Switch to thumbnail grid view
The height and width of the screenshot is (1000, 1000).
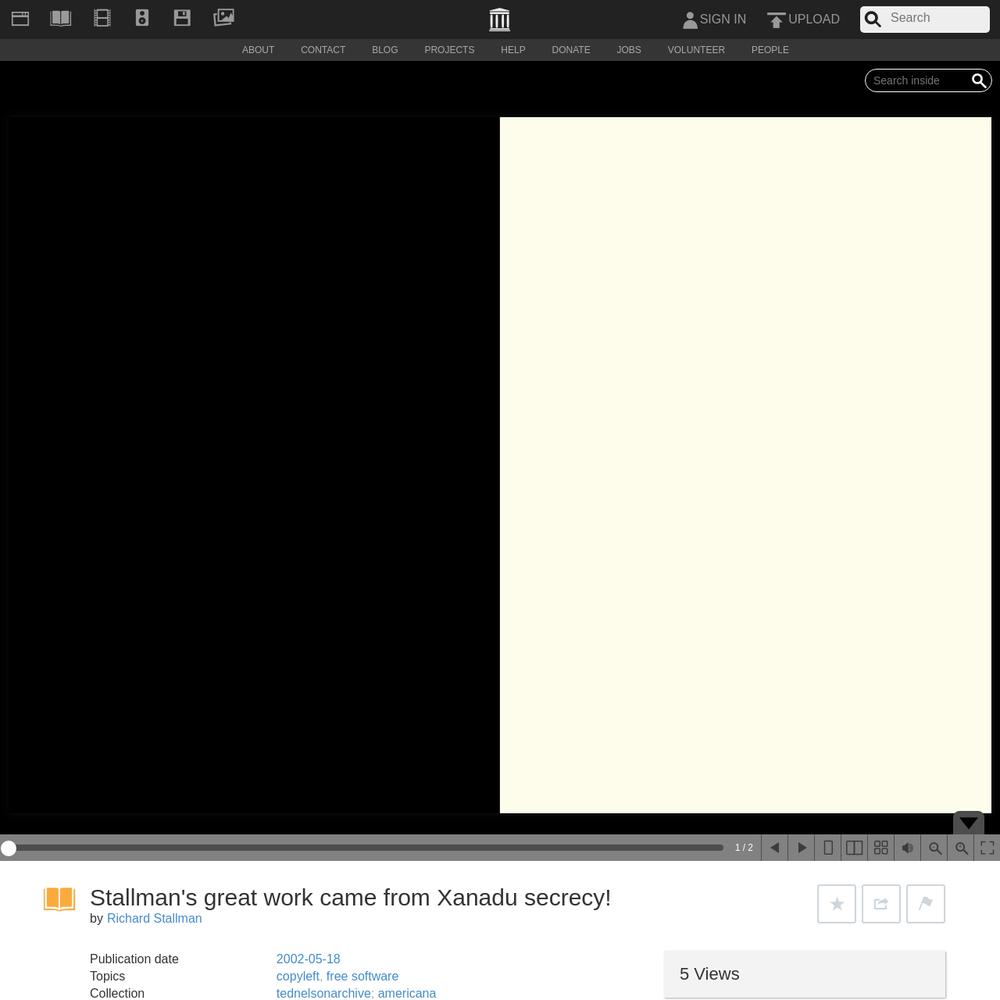[x=881, y=848]
